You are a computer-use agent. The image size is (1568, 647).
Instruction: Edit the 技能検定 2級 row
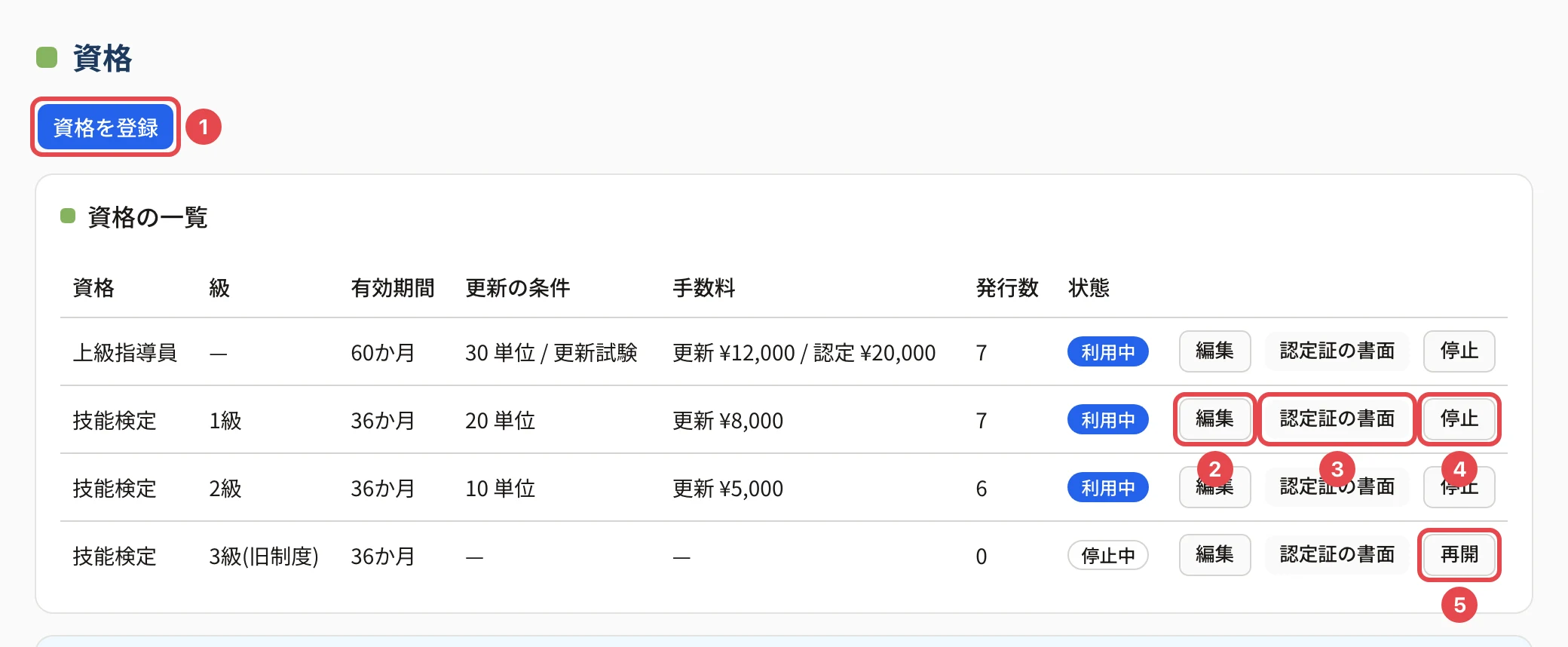click(x=1214, y=487)
